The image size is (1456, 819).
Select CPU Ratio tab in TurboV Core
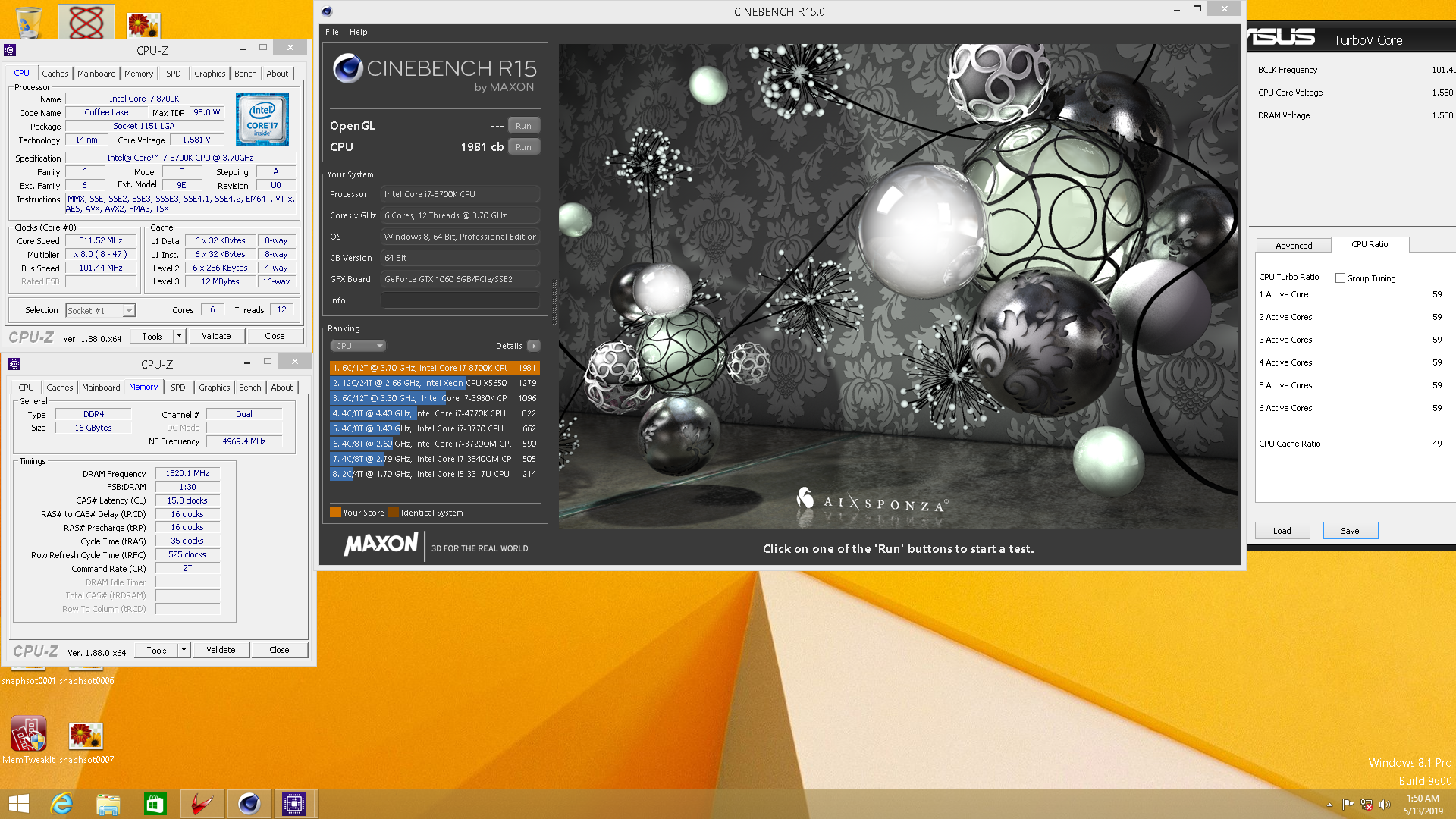click(x=1370, y=244)
